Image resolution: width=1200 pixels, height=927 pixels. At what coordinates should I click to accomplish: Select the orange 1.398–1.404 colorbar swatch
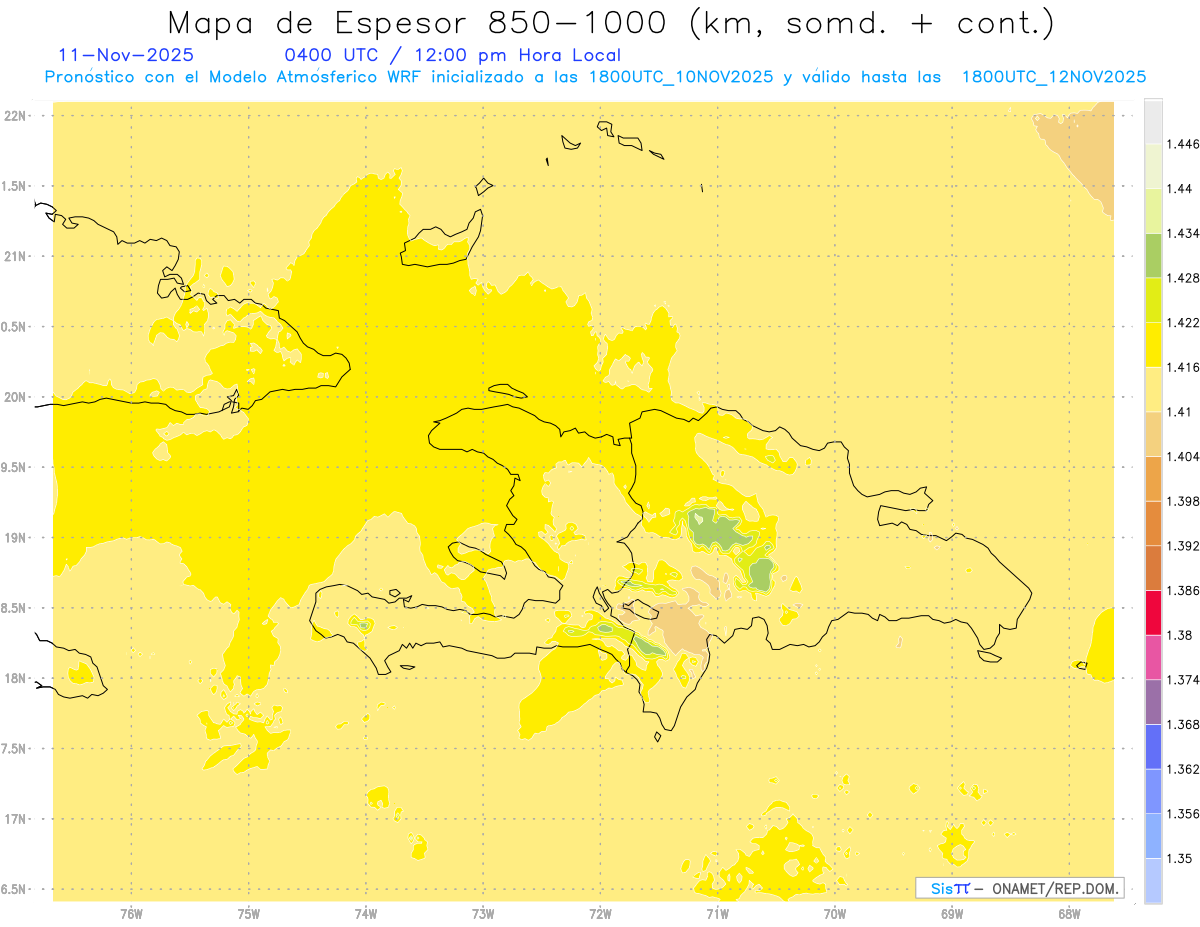point(1153,478)
